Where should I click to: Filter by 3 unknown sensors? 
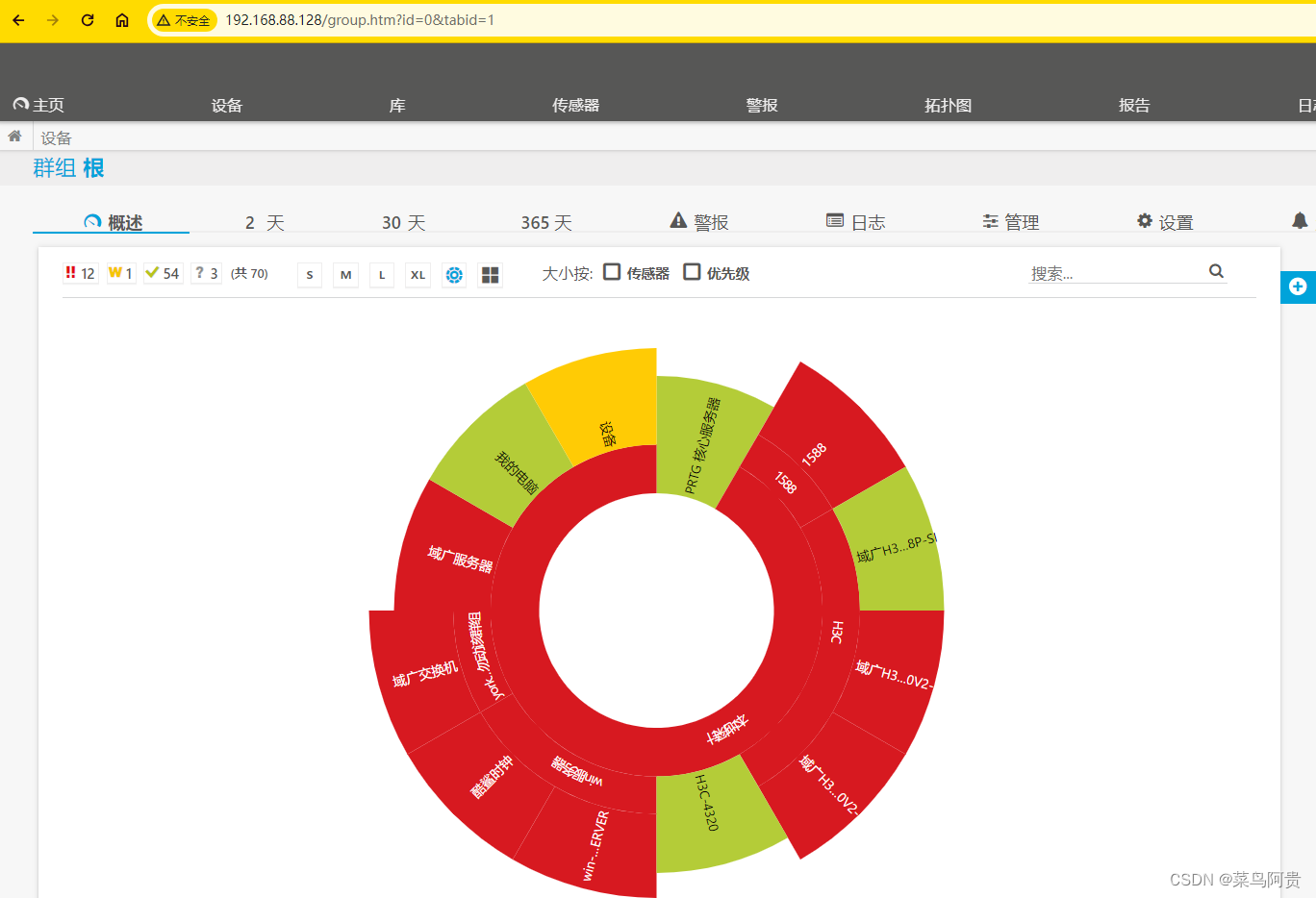click(x=206, y=273)
